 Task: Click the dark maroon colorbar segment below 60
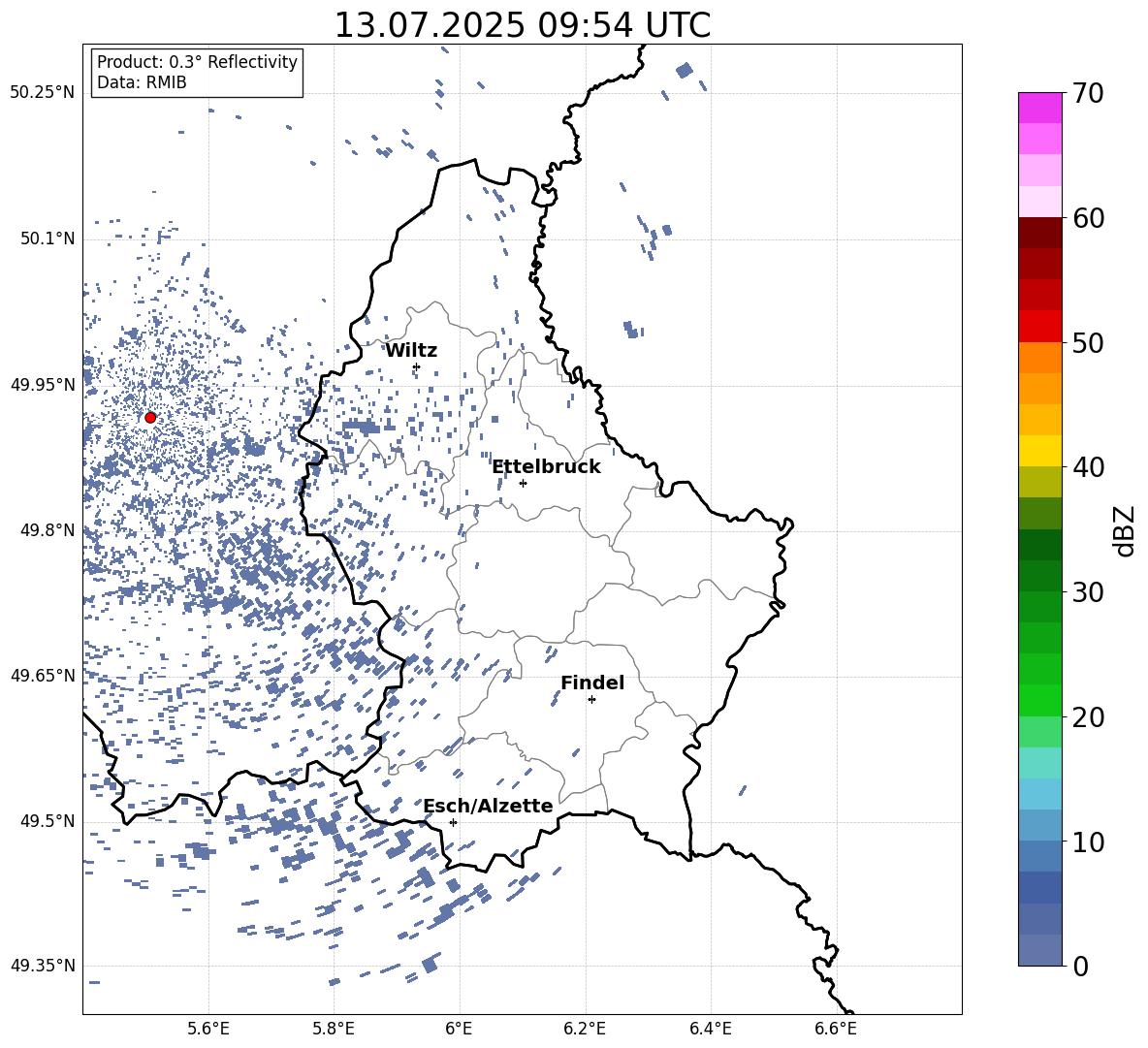[x=1039, y=233]
